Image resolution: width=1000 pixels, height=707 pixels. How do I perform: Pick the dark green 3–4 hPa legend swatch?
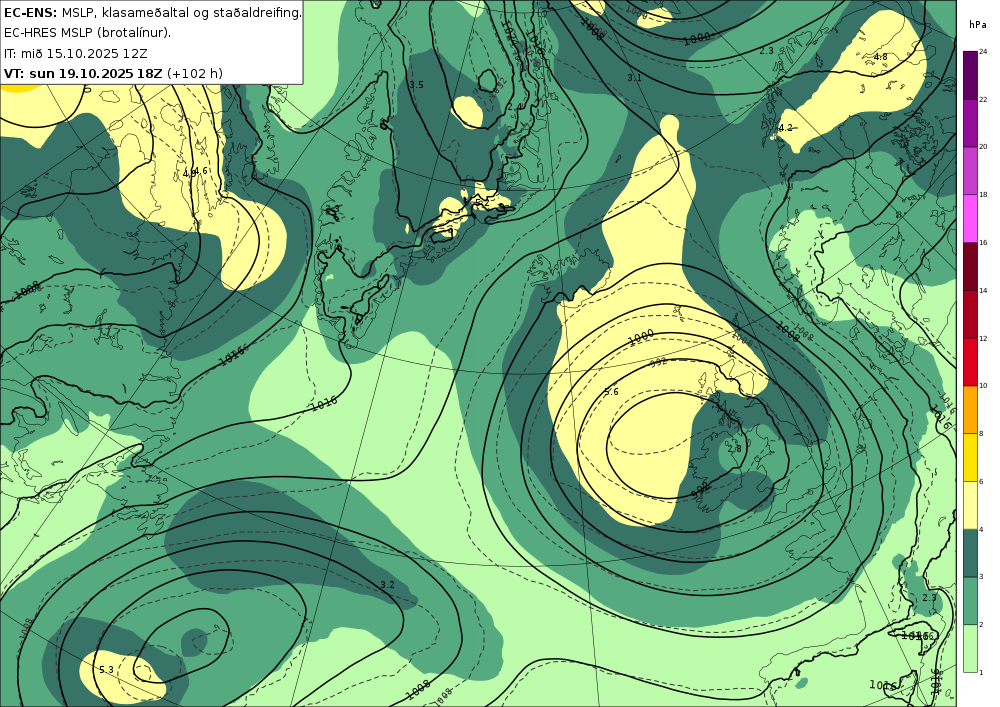(970, 553)
